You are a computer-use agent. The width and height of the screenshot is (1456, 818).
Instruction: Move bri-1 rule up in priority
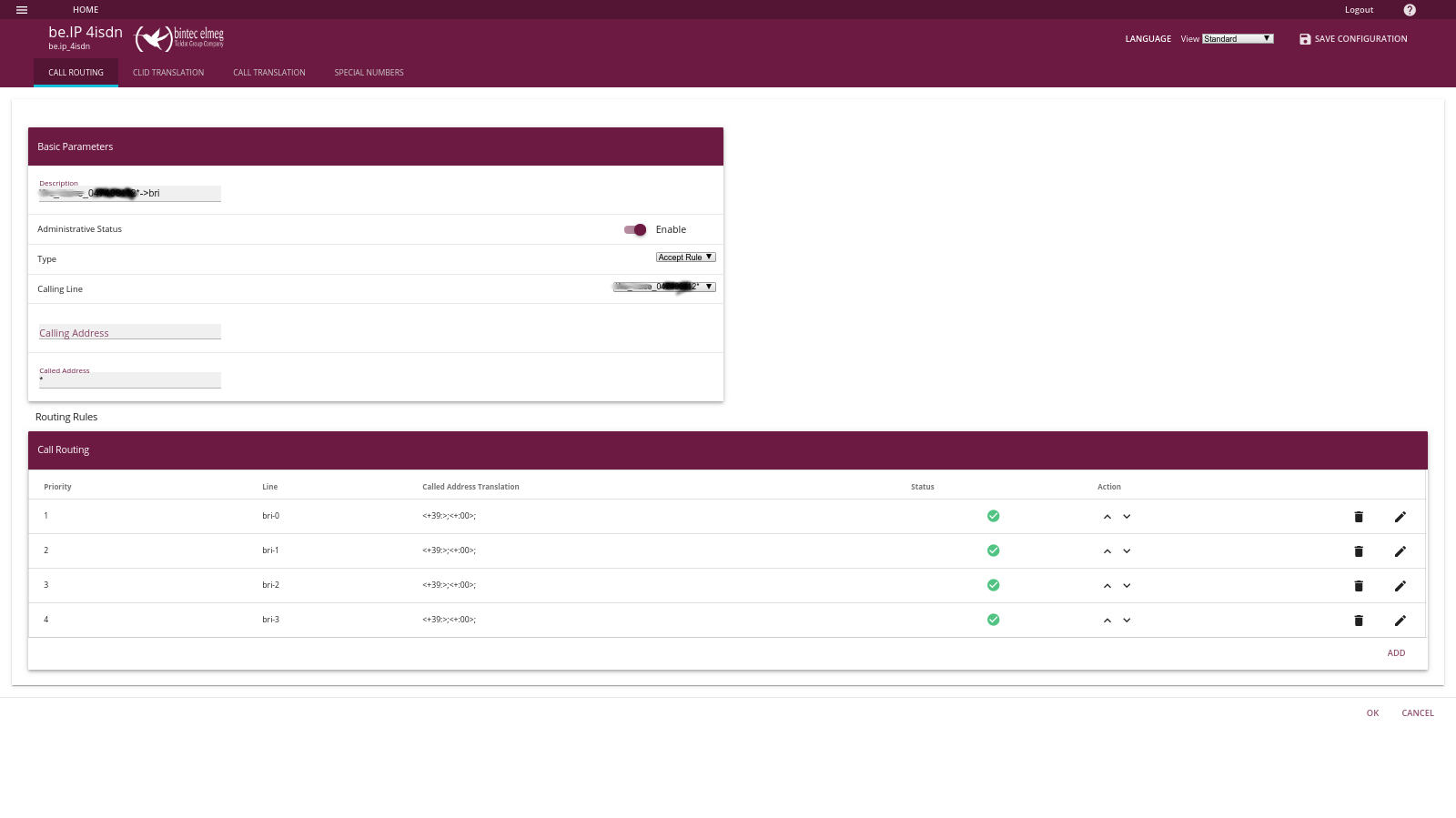click(1107, 551)
